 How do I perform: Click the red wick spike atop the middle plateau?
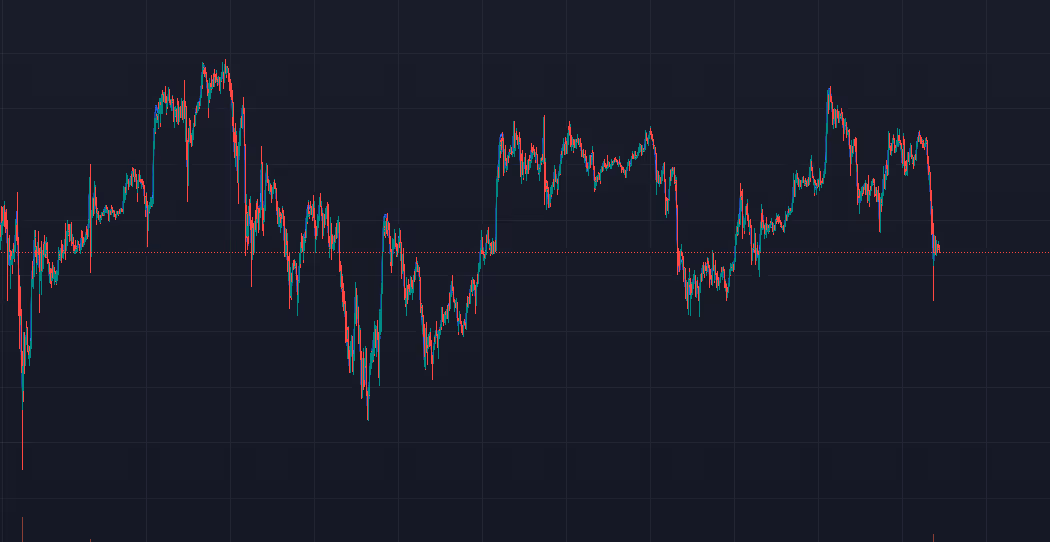(x=544, y=125)
